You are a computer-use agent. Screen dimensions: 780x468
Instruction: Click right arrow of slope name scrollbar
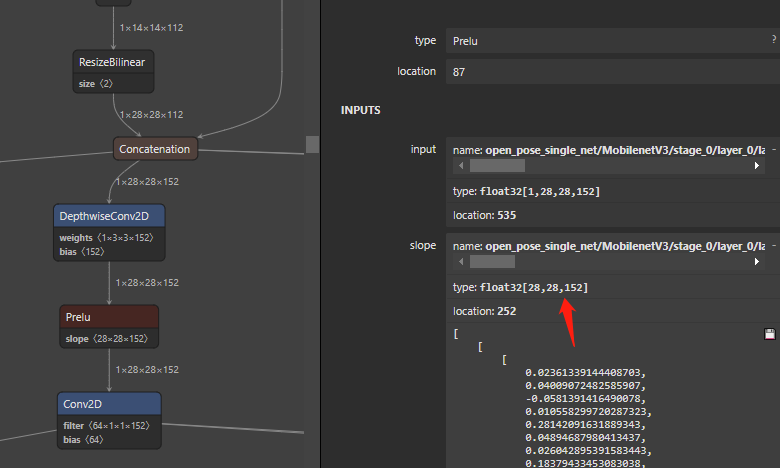tap(757, 262)
